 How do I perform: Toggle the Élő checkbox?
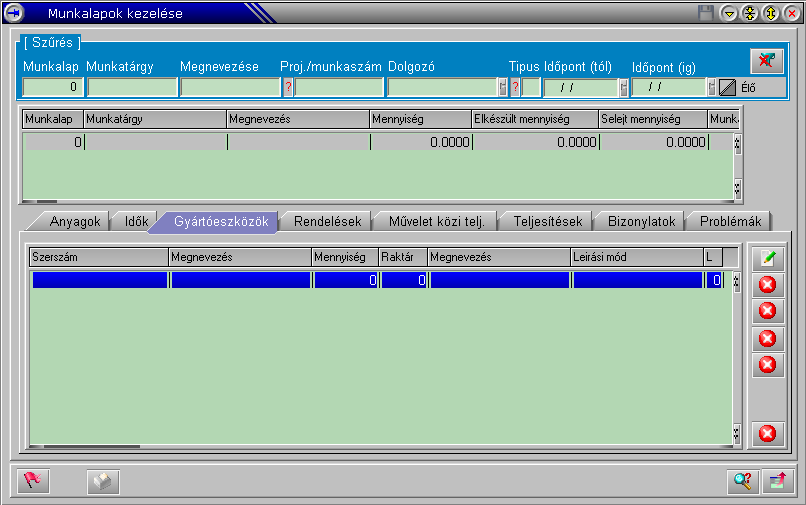tap(727, 87)
